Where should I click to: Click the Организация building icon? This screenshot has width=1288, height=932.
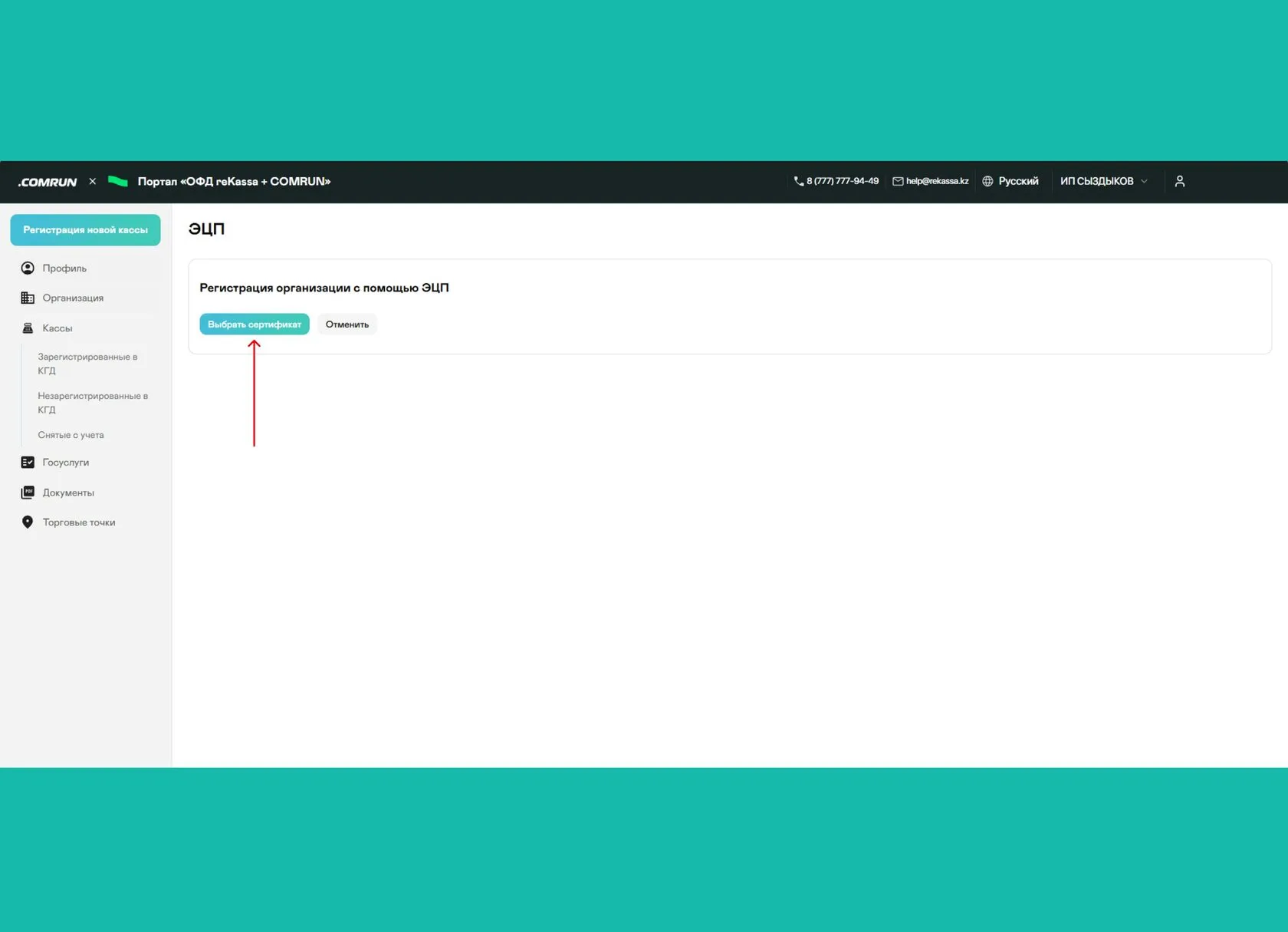(28, 298)
